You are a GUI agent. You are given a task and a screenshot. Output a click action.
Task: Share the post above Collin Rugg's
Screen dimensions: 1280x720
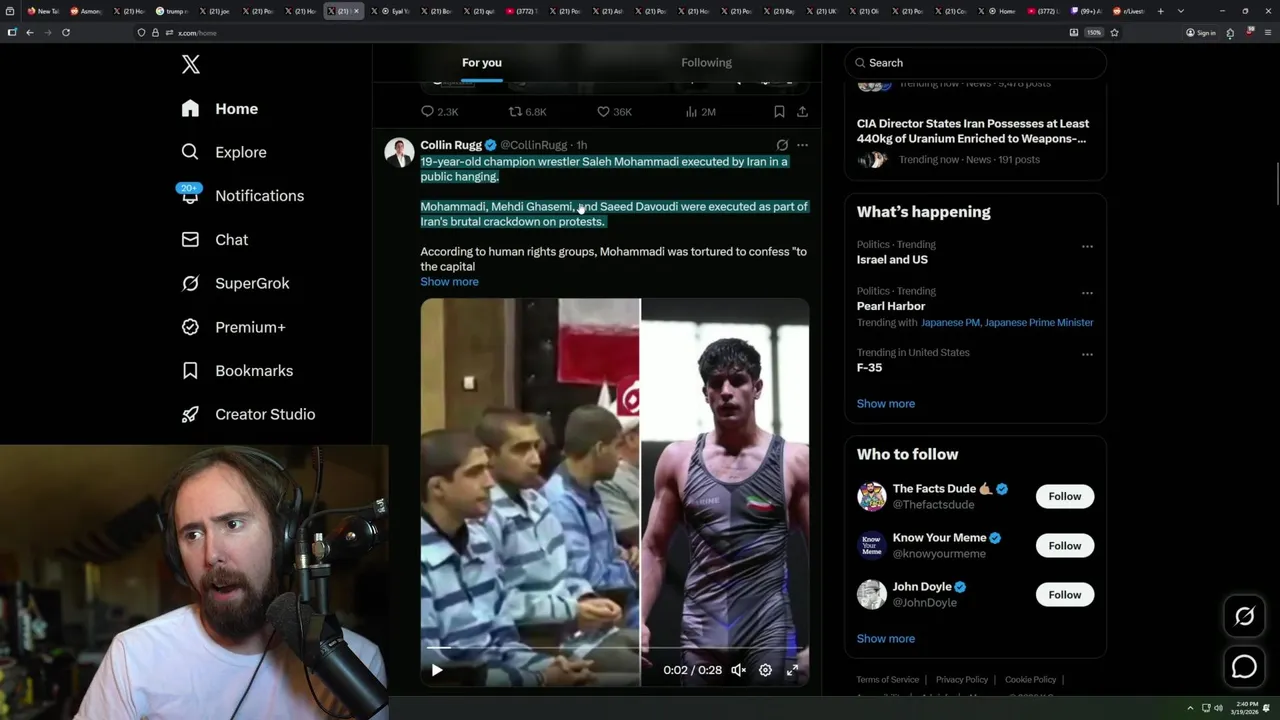coord(802,112)
